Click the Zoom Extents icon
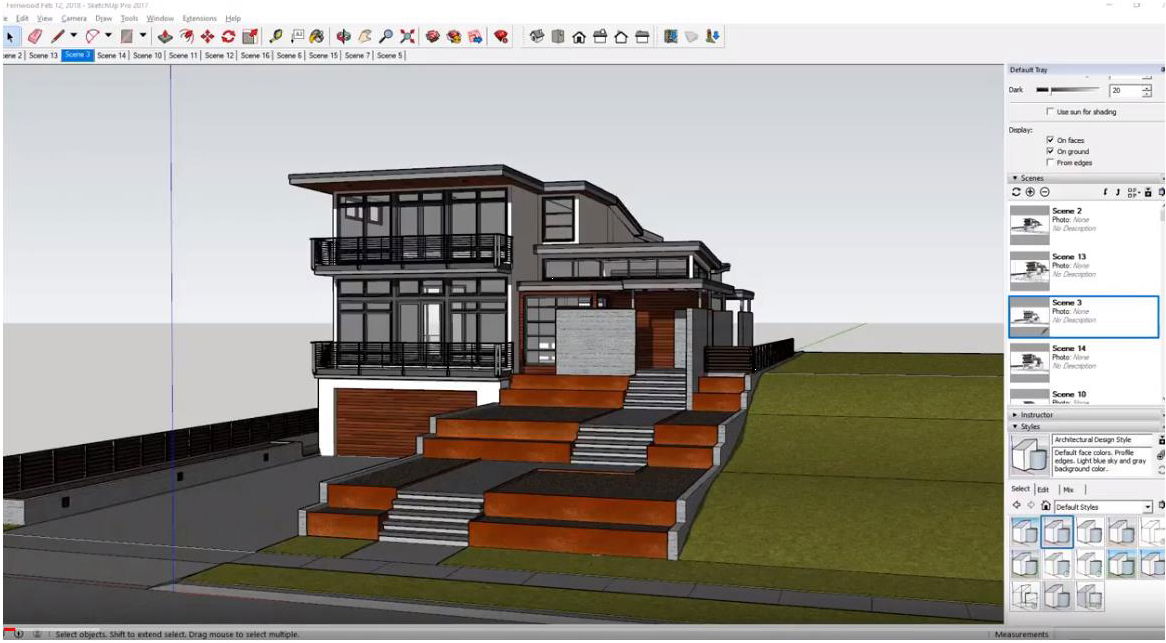 point(408,36)
